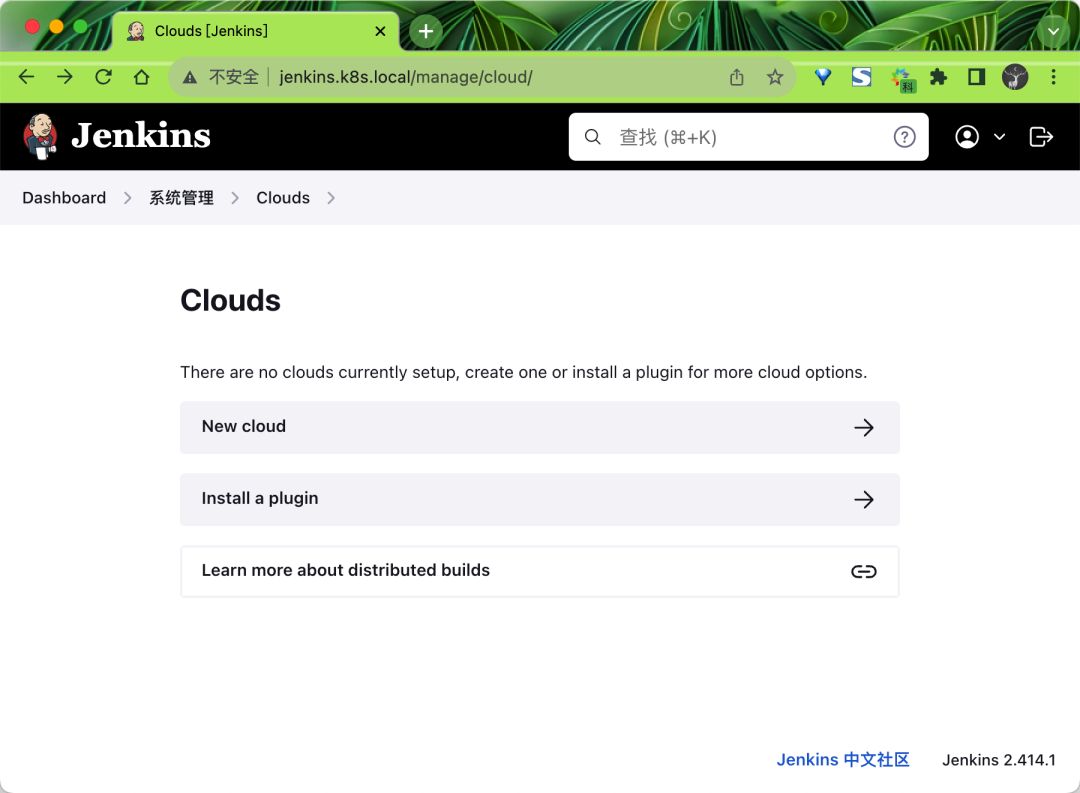Expand the user account dropdown chevron
This screenshot has height=793, width=1080.
click(999, 137)
